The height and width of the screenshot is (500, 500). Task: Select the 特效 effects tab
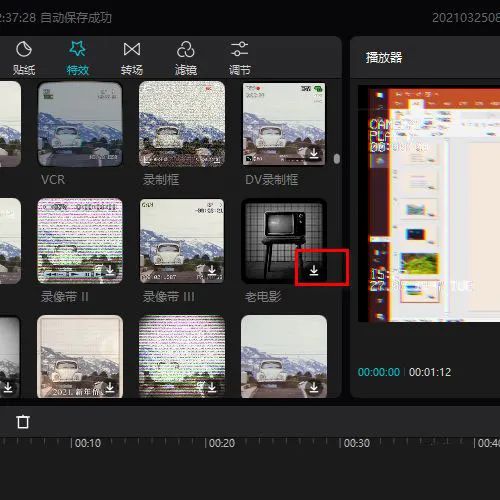coord(77,59)
